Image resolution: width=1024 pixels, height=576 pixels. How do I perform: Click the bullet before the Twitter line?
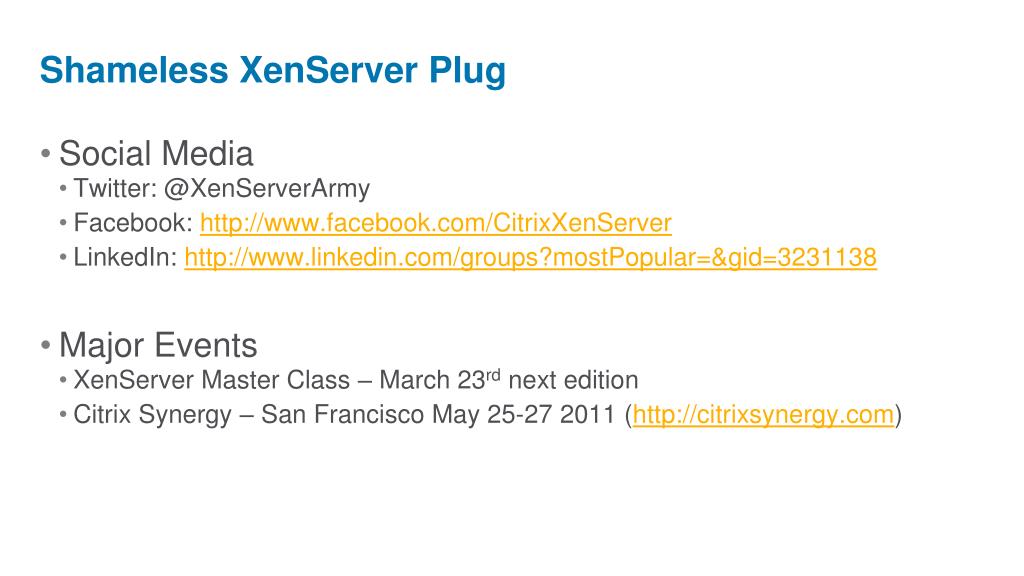[63, 189]
